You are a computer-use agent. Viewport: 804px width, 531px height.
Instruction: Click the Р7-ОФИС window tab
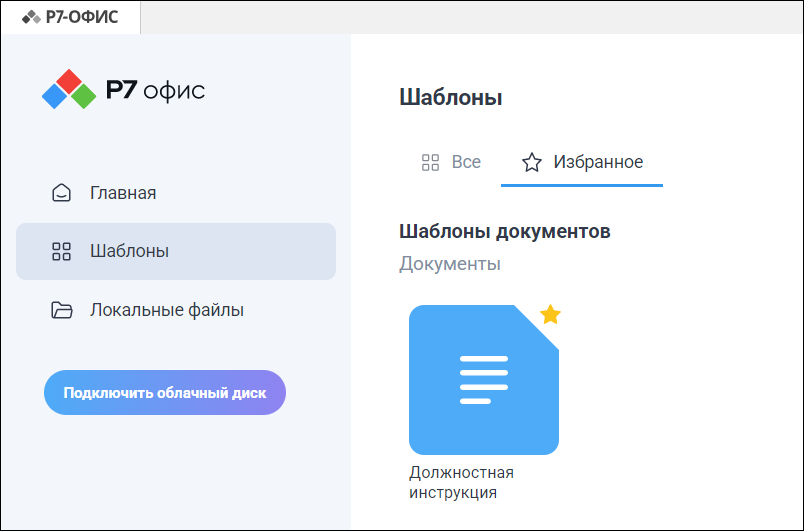(70, 17)
